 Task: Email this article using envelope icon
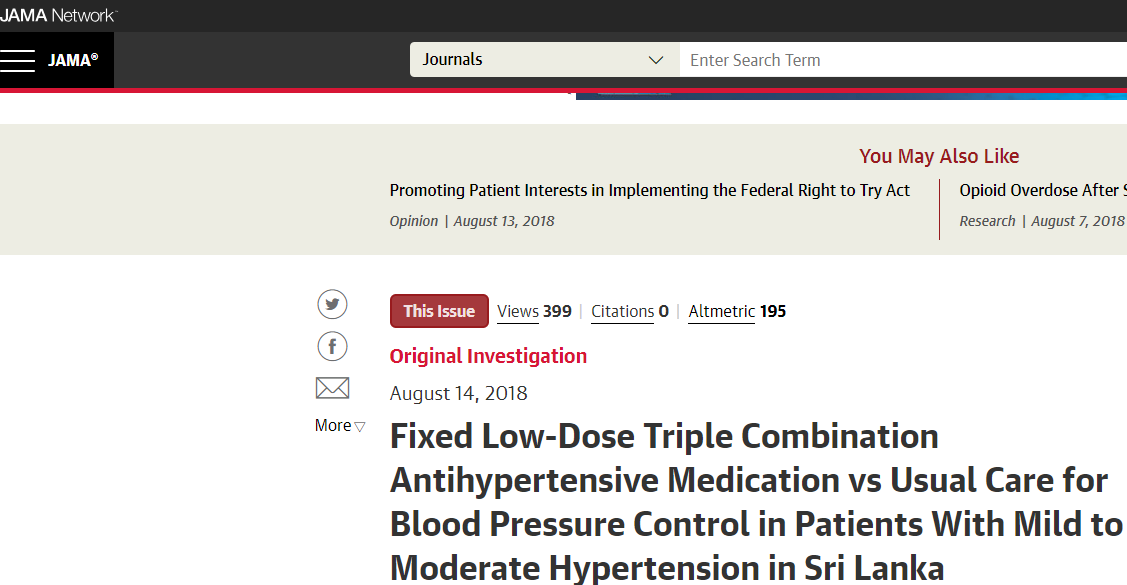point(332,388)
